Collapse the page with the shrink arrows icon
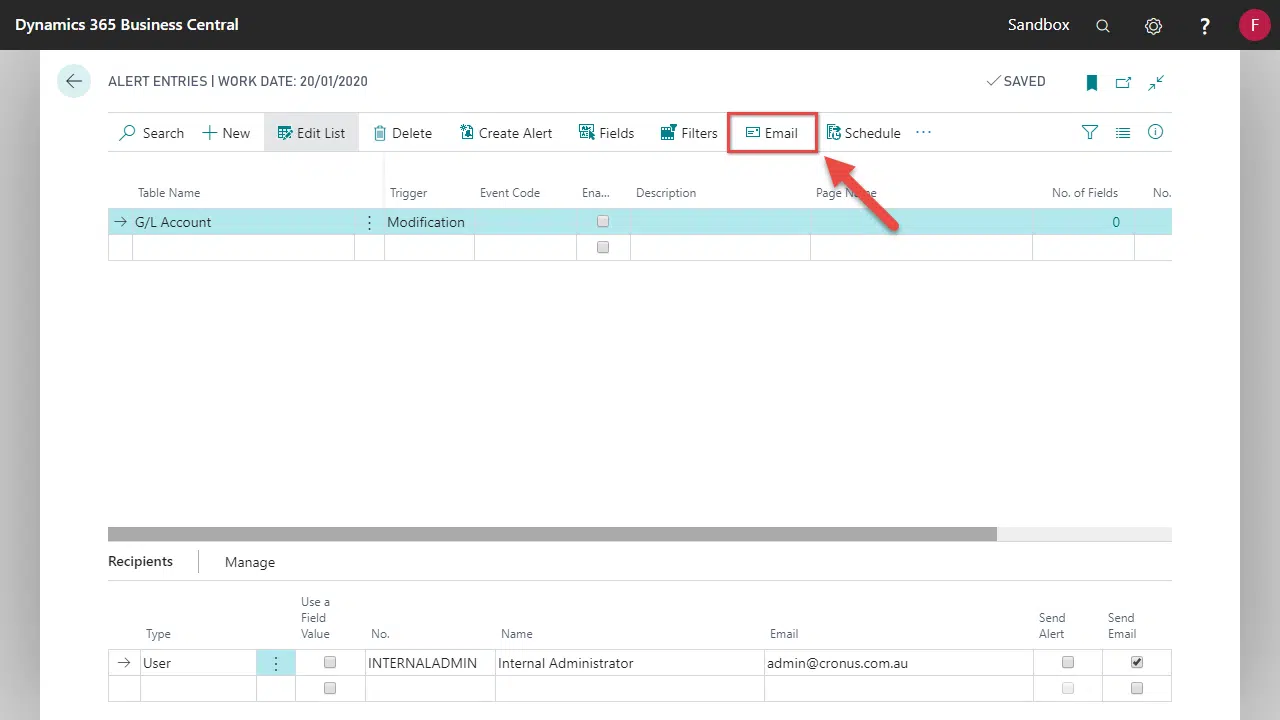 (x=1156, y=83)
